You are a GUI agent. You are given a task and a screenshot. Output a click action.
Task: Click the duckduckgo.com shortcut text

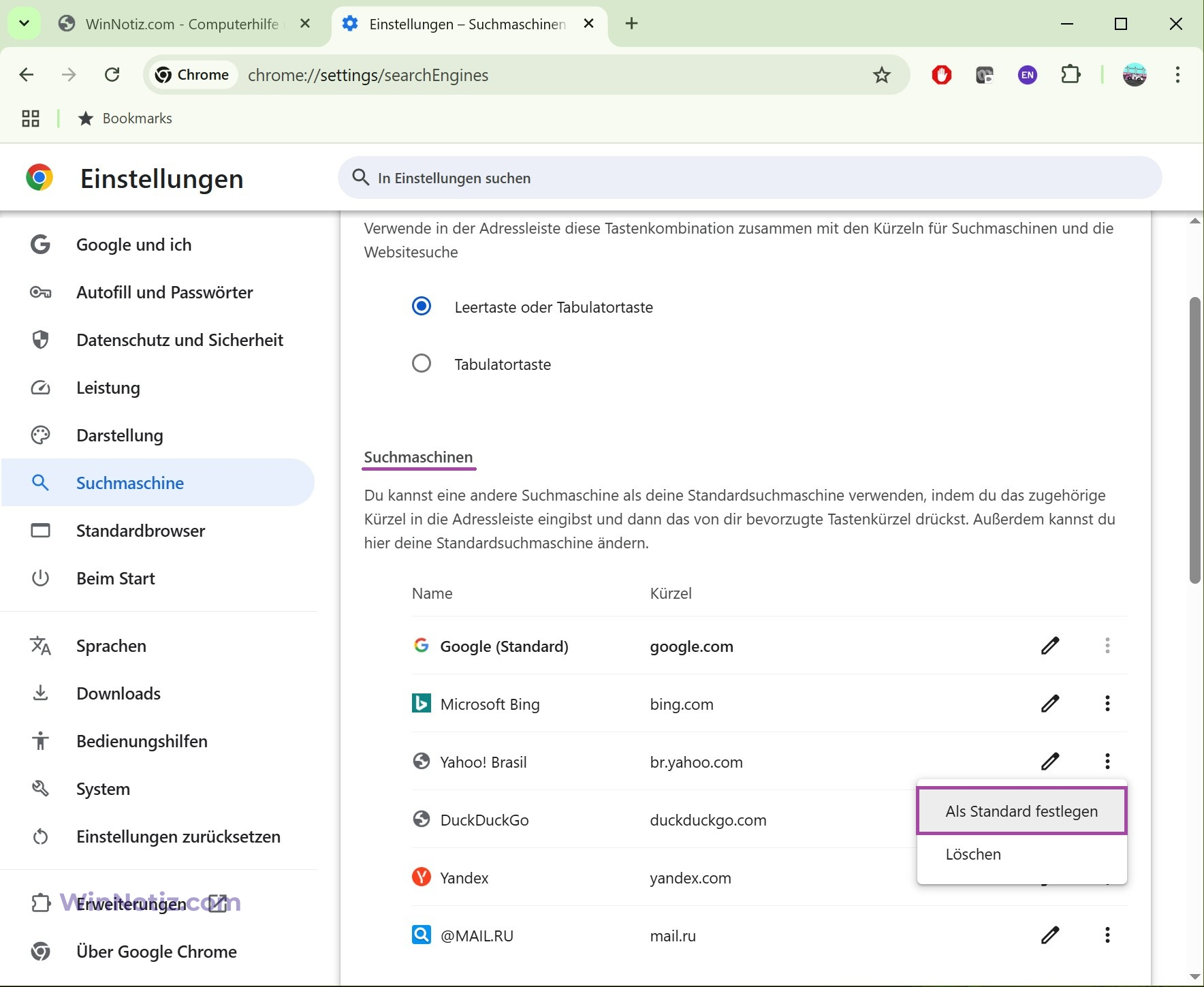point(708,820)
